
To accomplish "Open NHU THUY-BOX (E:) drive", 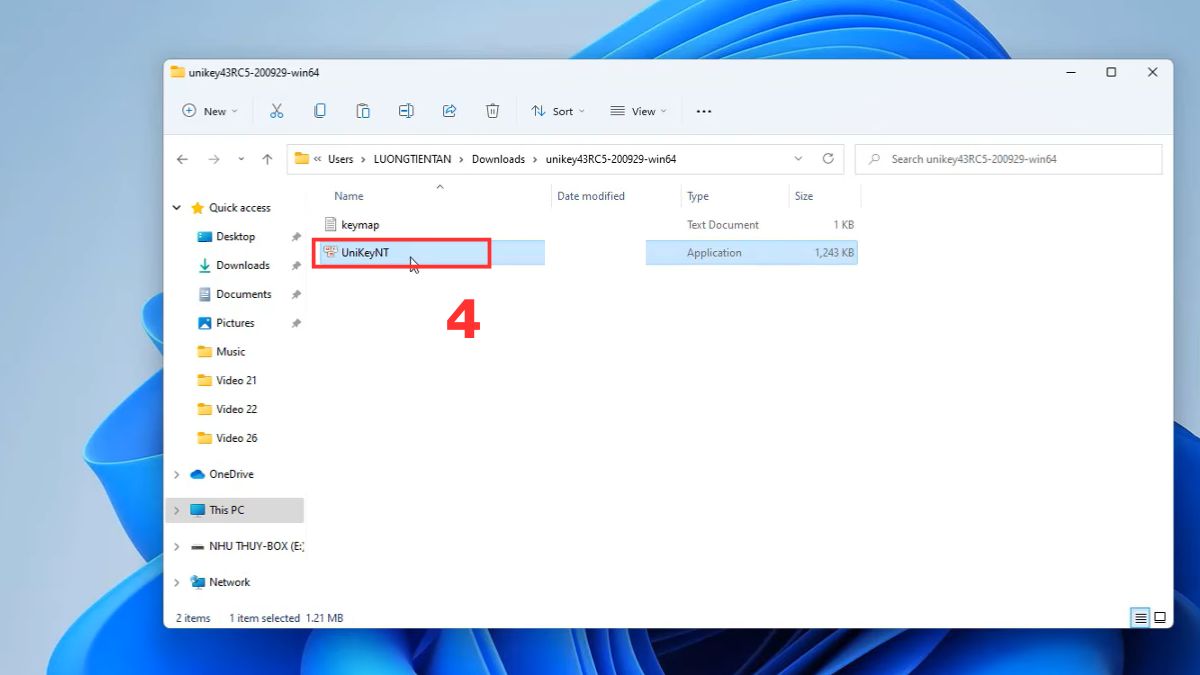I will point(256,546).
